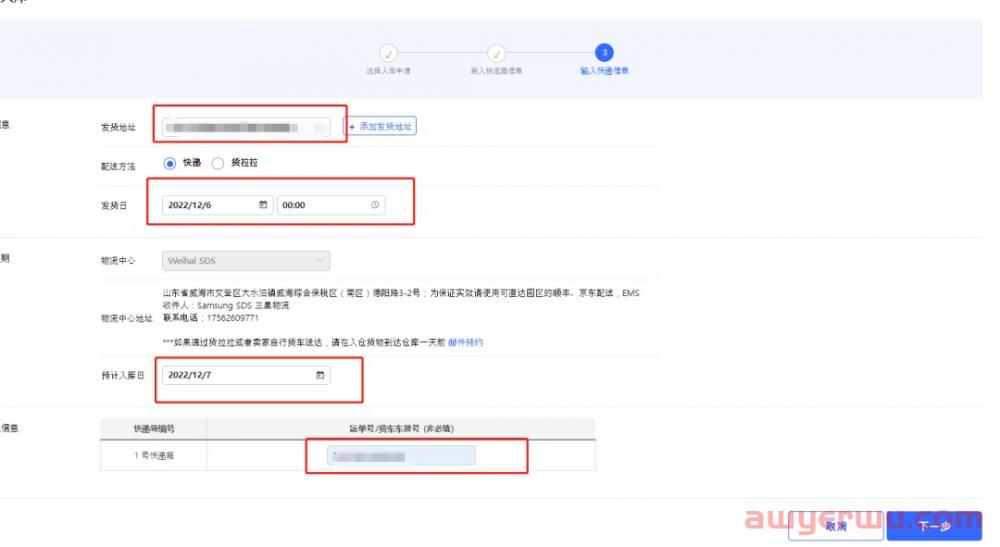
Task: Select the 货拉拉 delivery method radio
Action: [x=217, y=162]
